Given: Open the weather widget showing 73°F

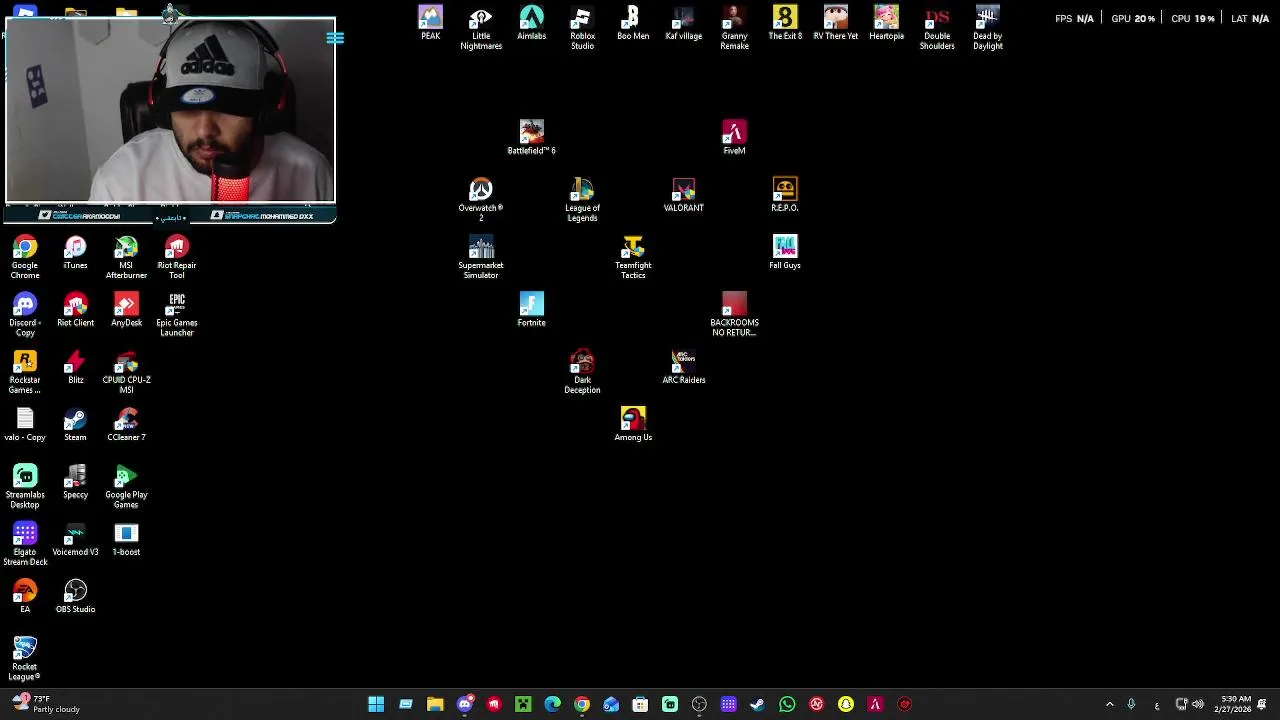Looking at the screenshot, I should (45, 704).
